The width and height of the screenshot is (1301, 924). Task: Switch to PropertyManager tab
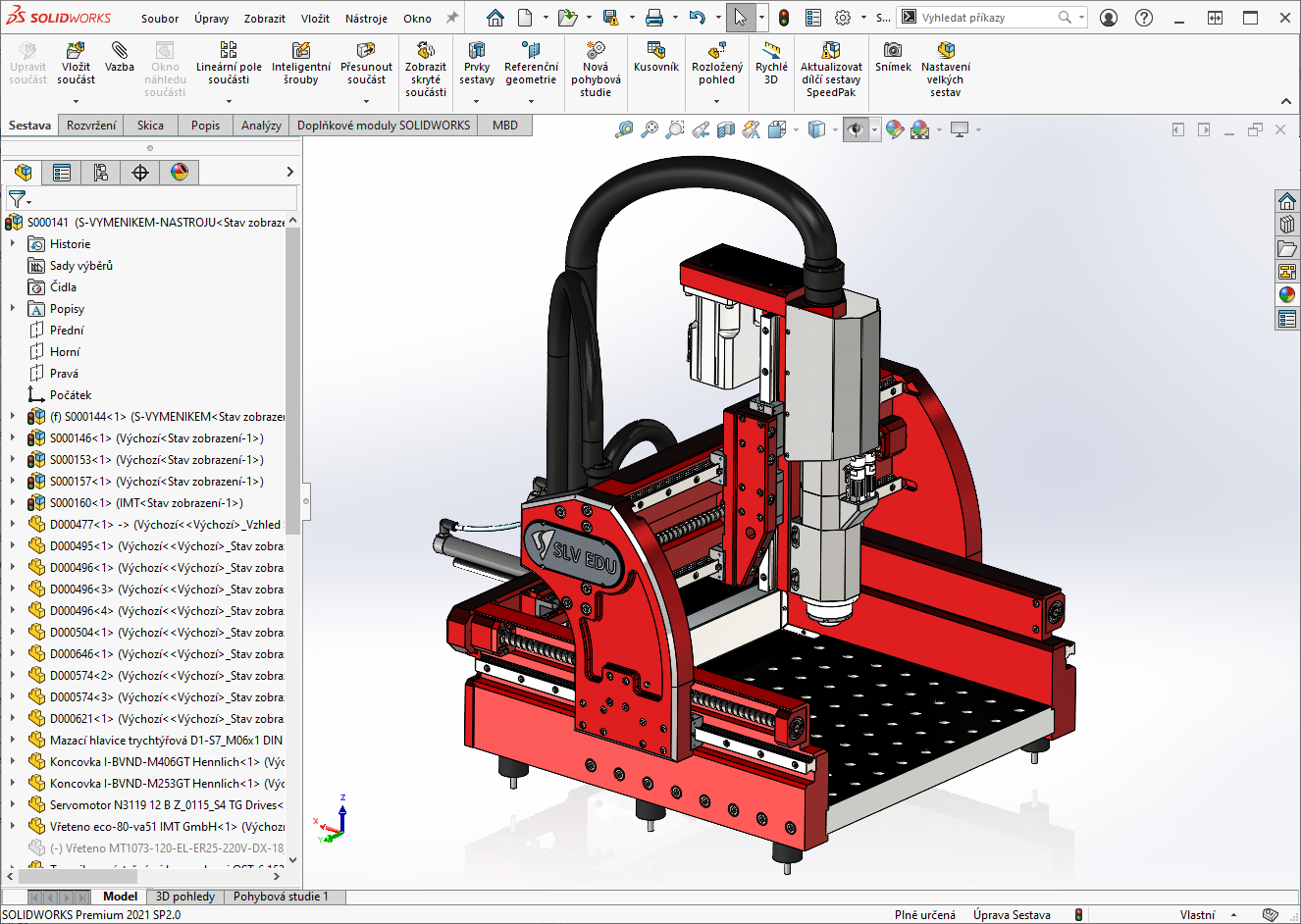[62, 173]
